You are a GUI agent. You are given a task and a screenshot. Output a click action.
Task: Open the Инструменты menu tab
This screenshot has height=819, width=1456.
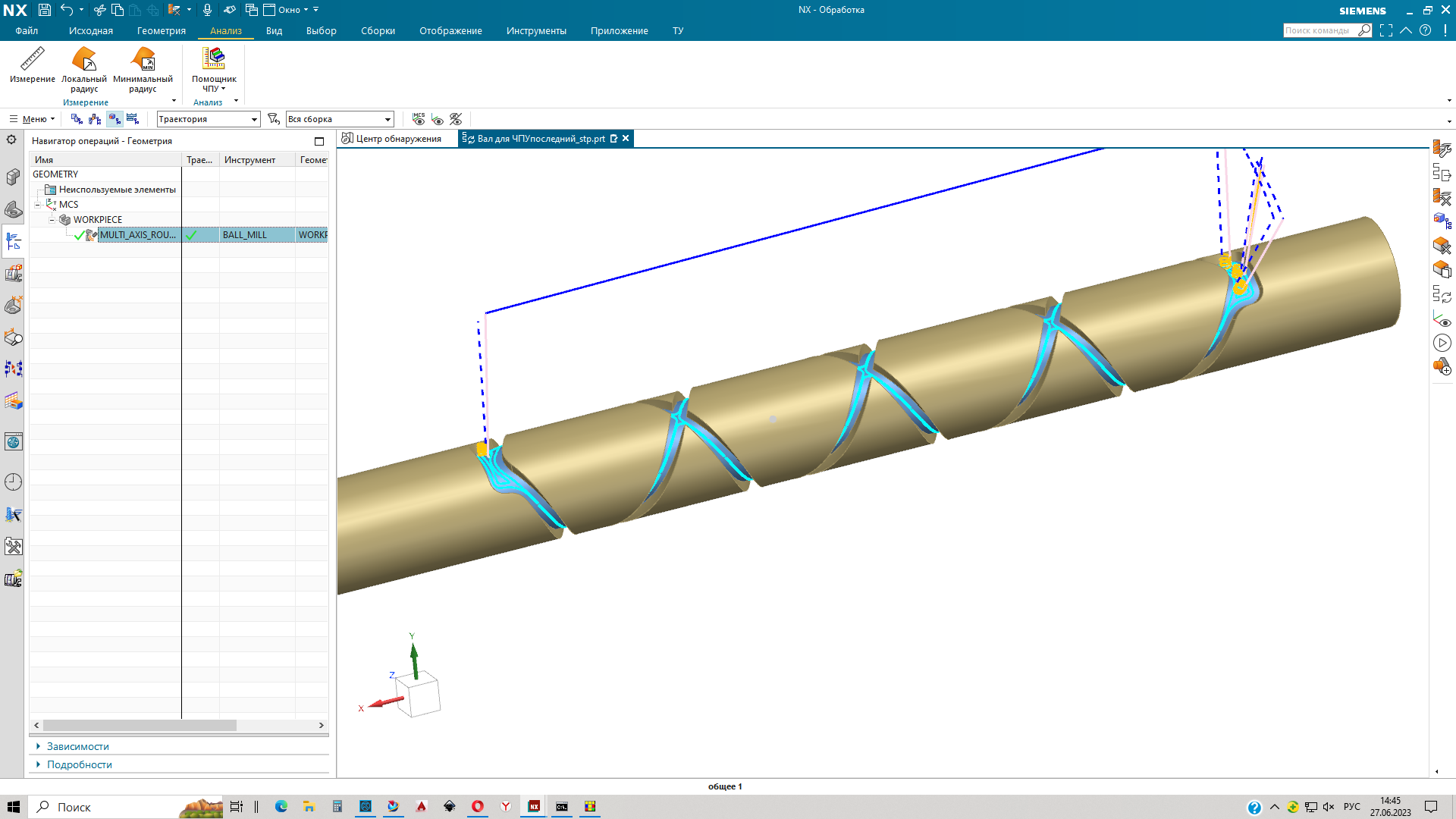(x=536, y=31)
